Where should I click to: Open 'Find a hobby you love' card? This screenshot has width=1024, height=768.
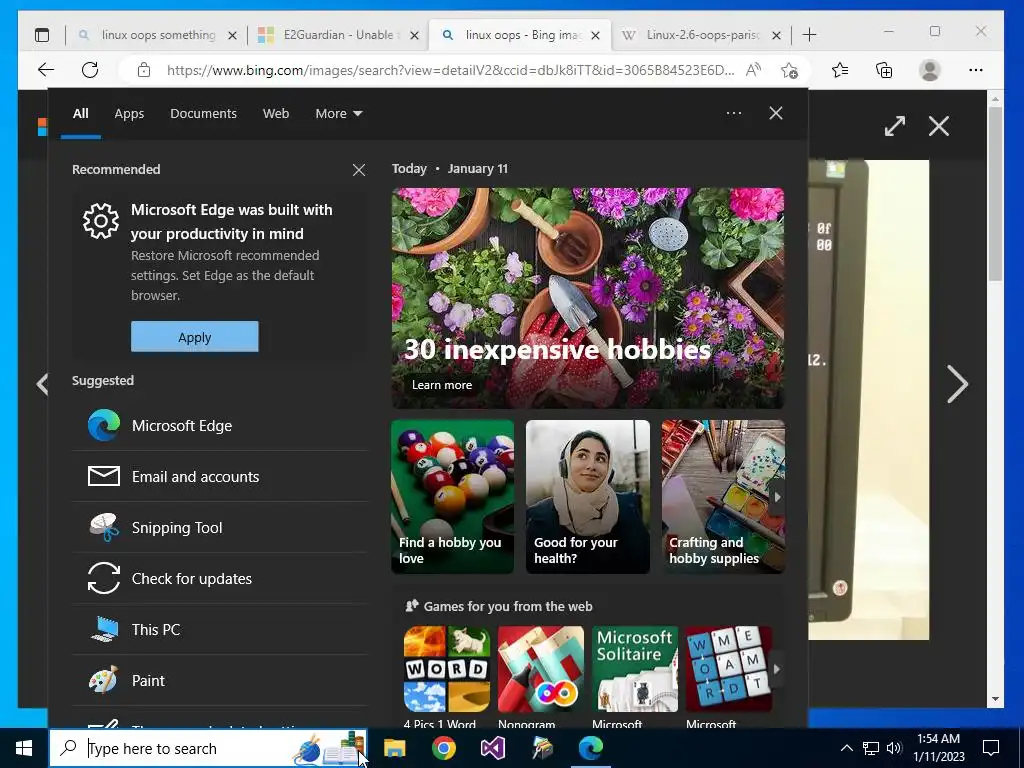coord(453,497)
